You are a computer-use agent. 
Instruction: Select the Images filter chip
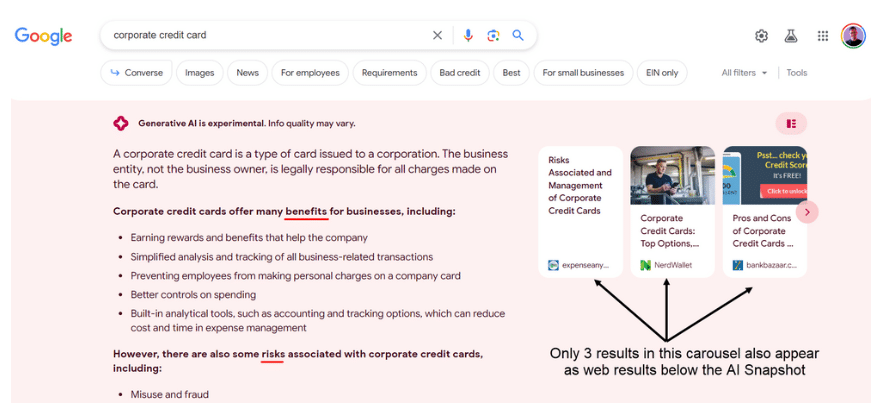click(x=200, y=73)
